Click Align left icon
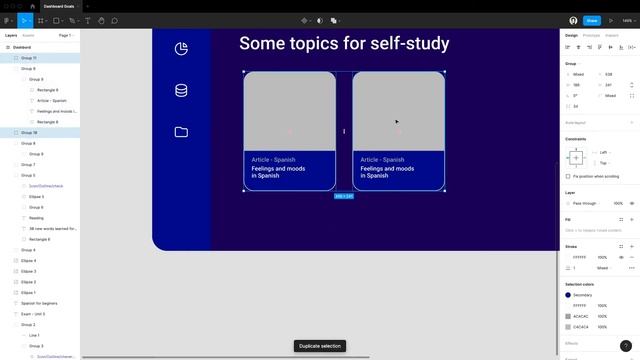The width and height of the screenshot is (640, 360). click(568, 47)
